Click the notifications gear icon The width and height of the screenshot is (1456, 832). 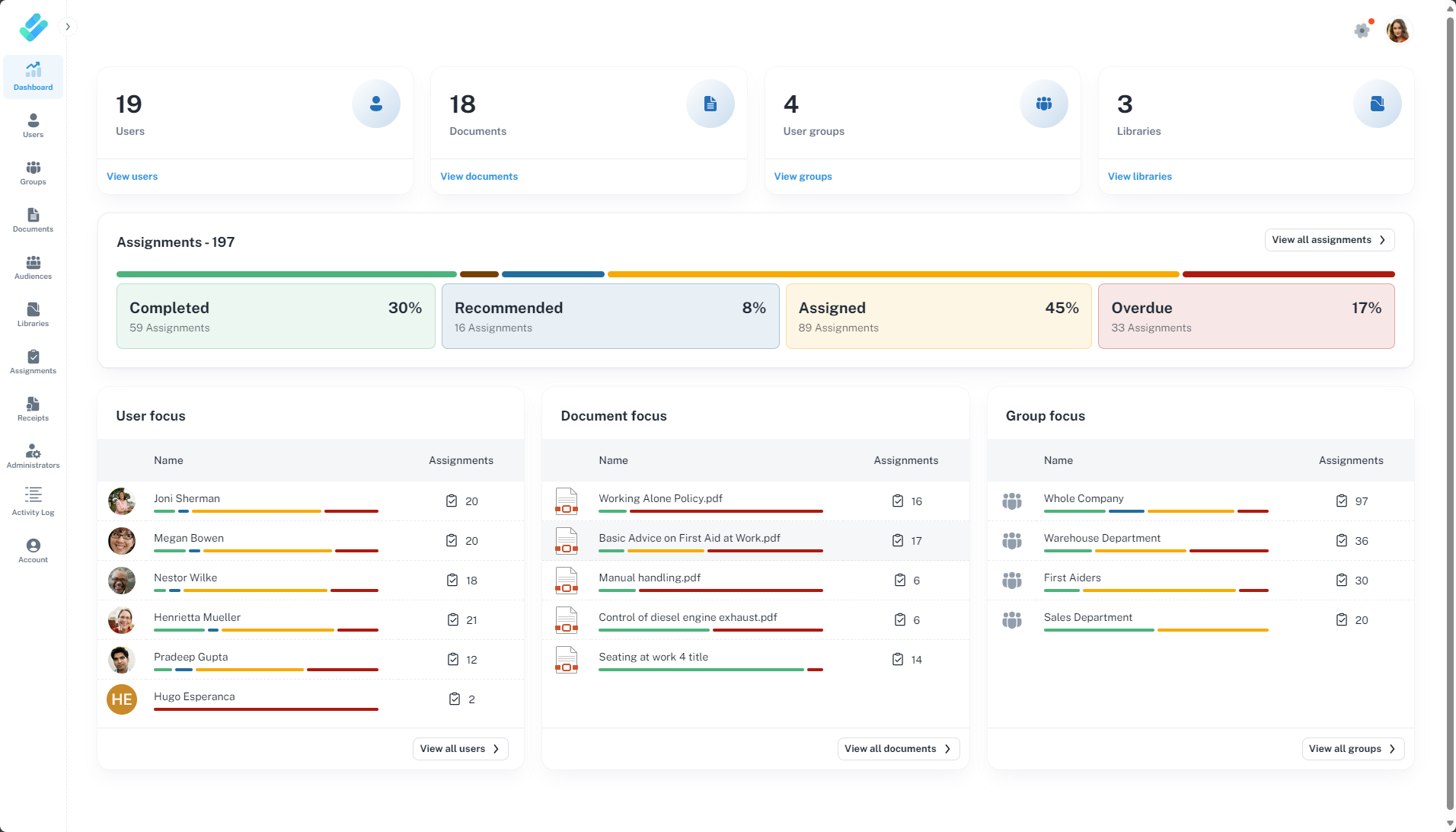point(1362,30)
